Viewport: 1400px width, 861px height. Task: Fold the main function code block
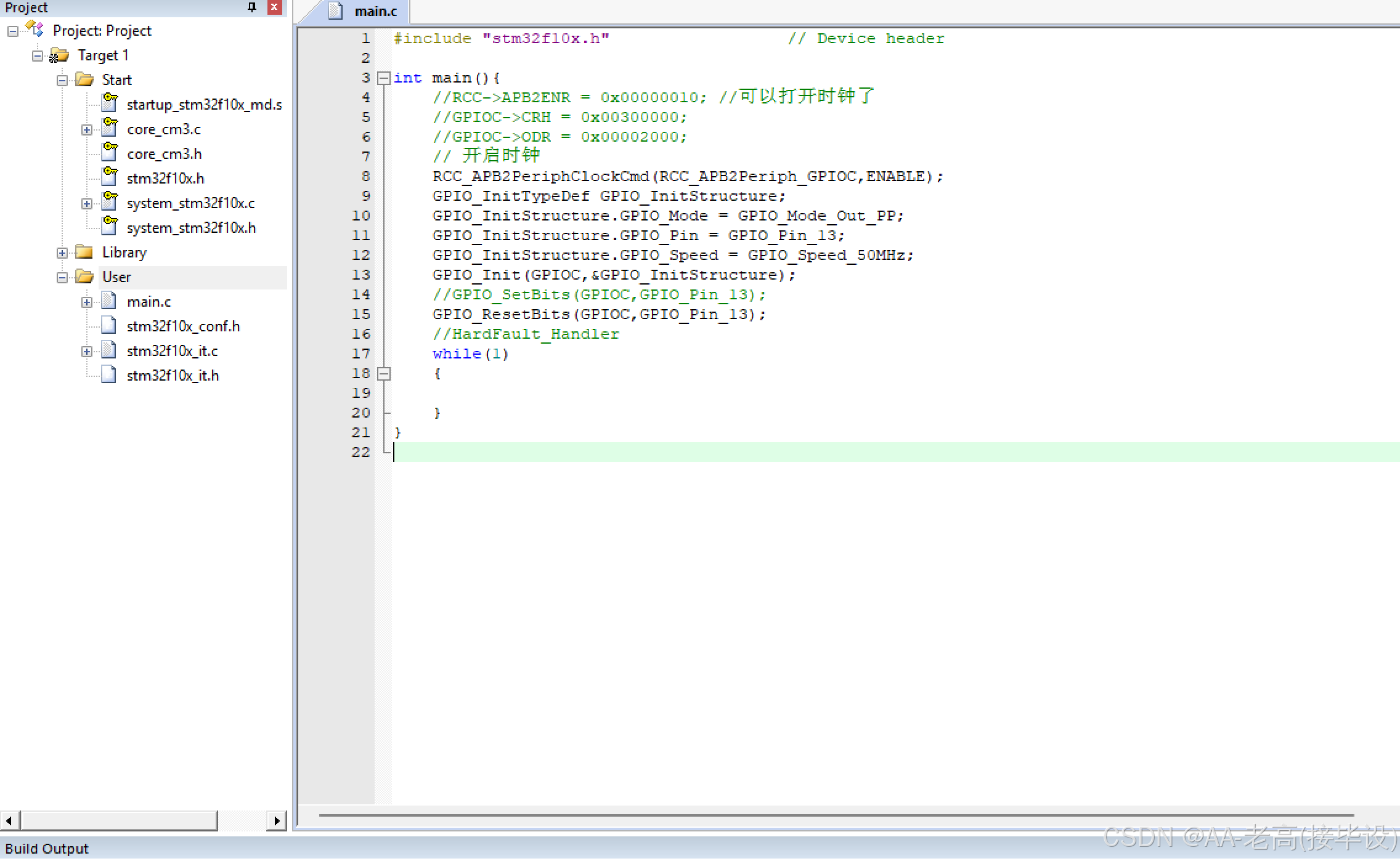(384, 78)
